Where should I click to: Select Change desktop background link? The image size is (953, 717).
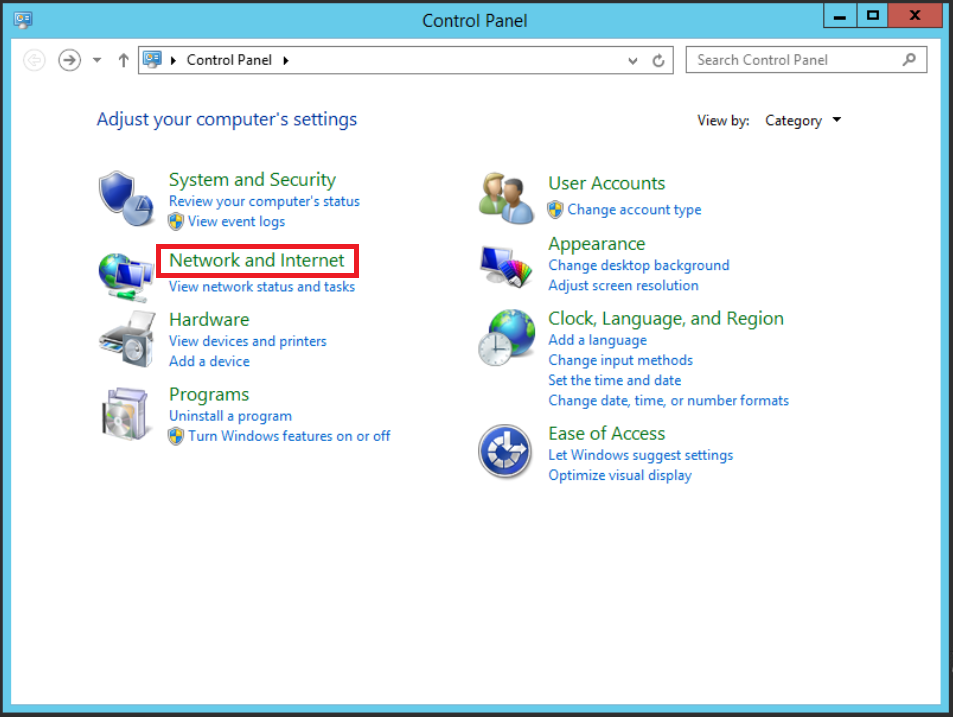[638, 265]
